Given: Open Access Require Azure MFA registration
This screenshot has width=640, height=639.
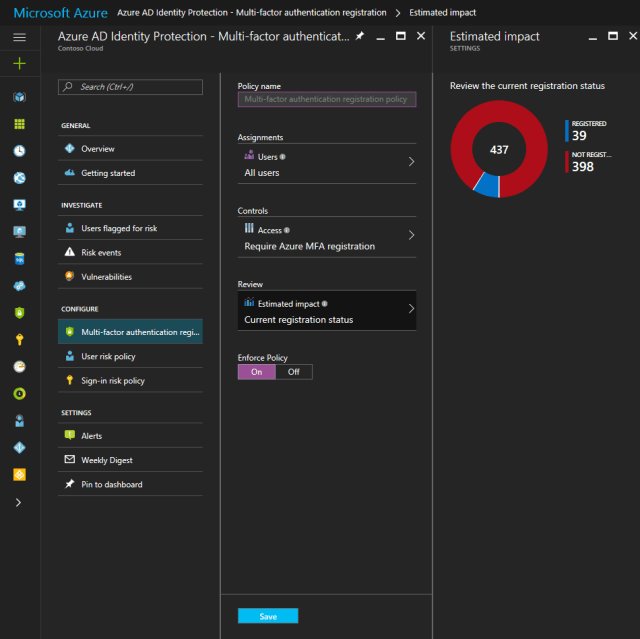Looking at the screenshot, I should point(327,237).
